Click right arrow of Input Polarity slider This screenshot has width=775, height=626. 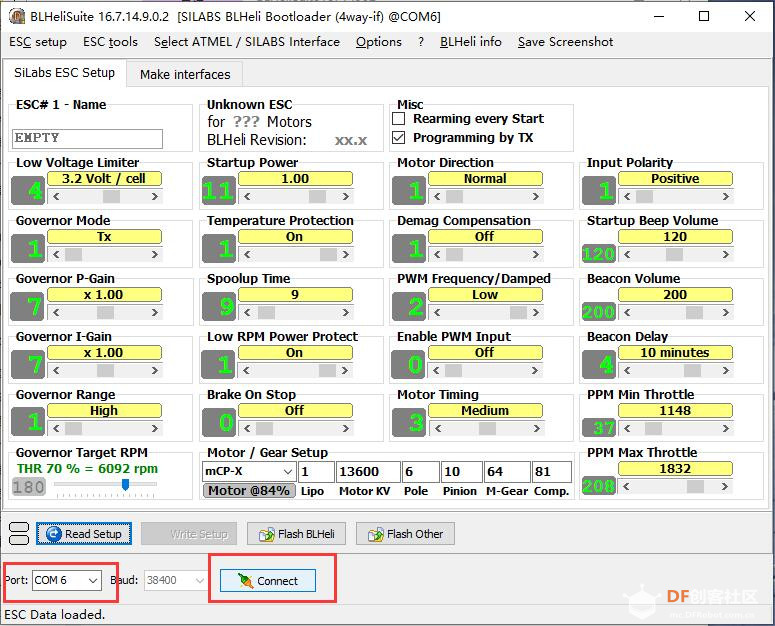click(725, 196)
